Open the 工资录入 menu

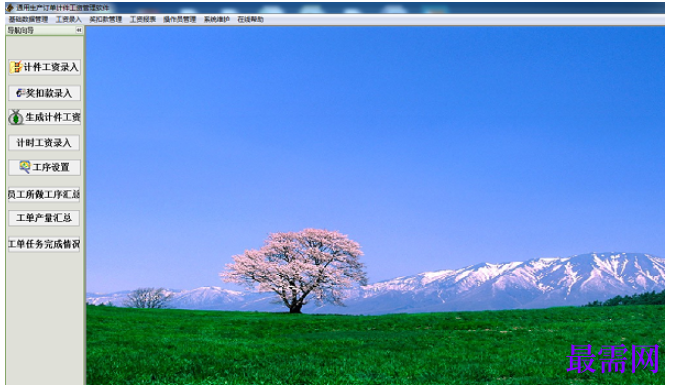pyautogui.click(x=68, y=19)
